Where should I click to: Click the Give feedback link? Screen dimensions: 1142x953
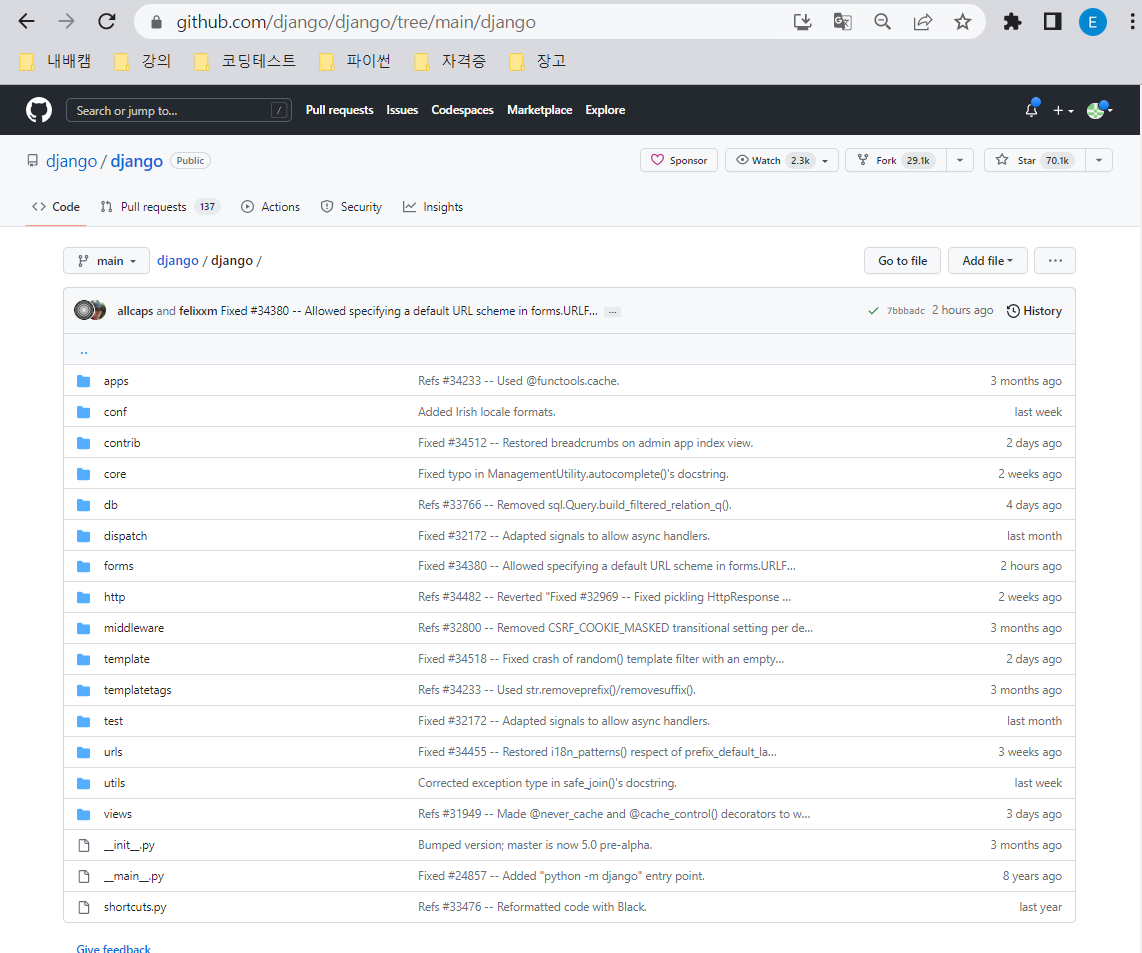114,948
